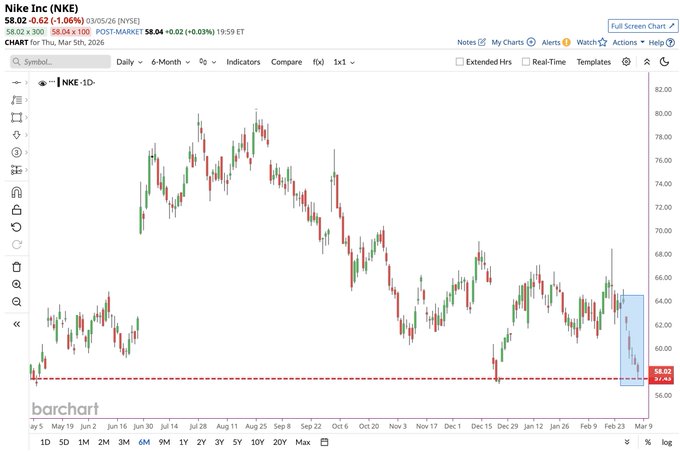Select the 10Y range
The width and height of the screenshot is (680, 452).
(257, 442)
